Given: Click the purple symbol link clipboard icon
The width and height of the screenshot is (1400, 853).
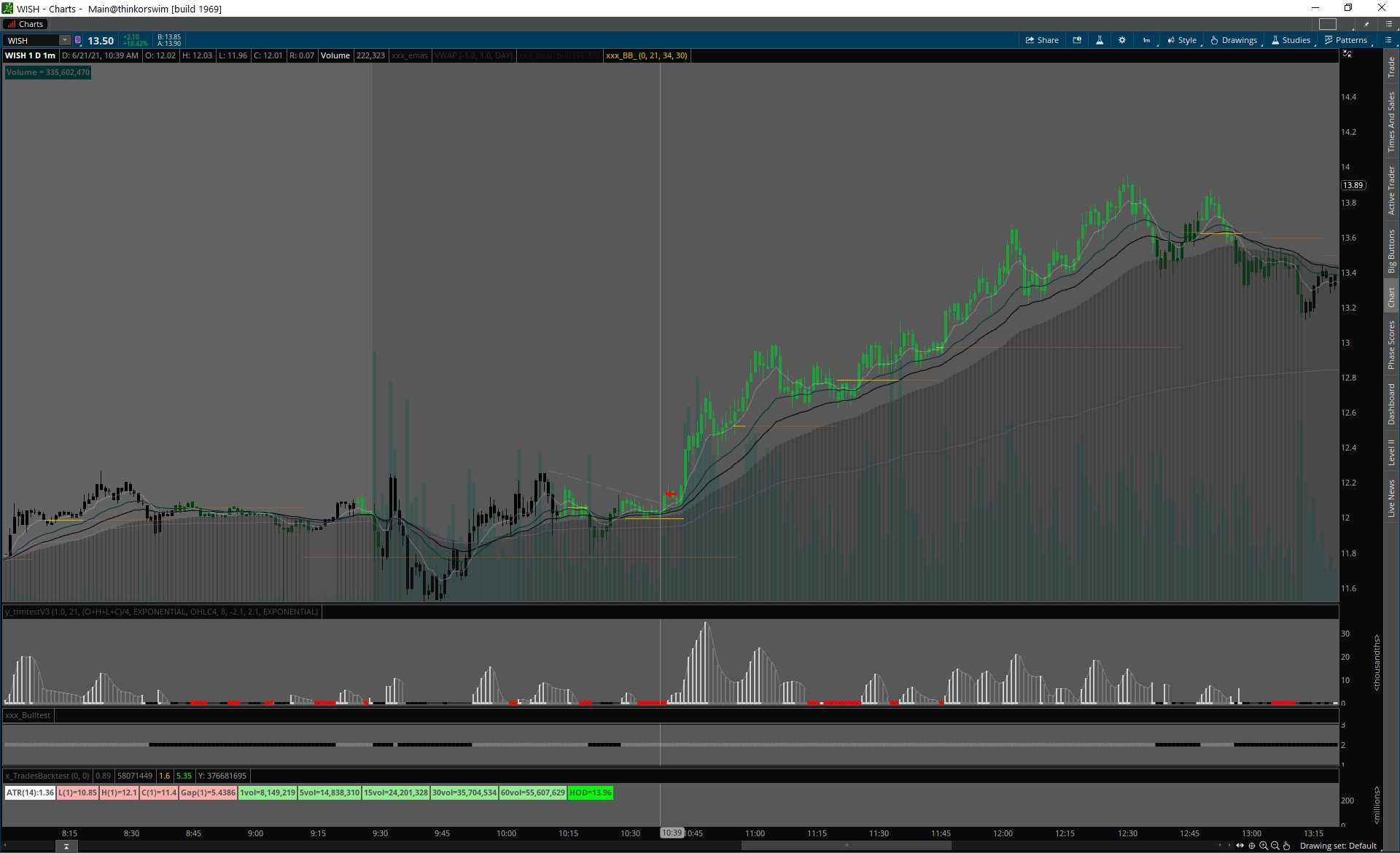Looking at the screenshot, I should 78,40.
